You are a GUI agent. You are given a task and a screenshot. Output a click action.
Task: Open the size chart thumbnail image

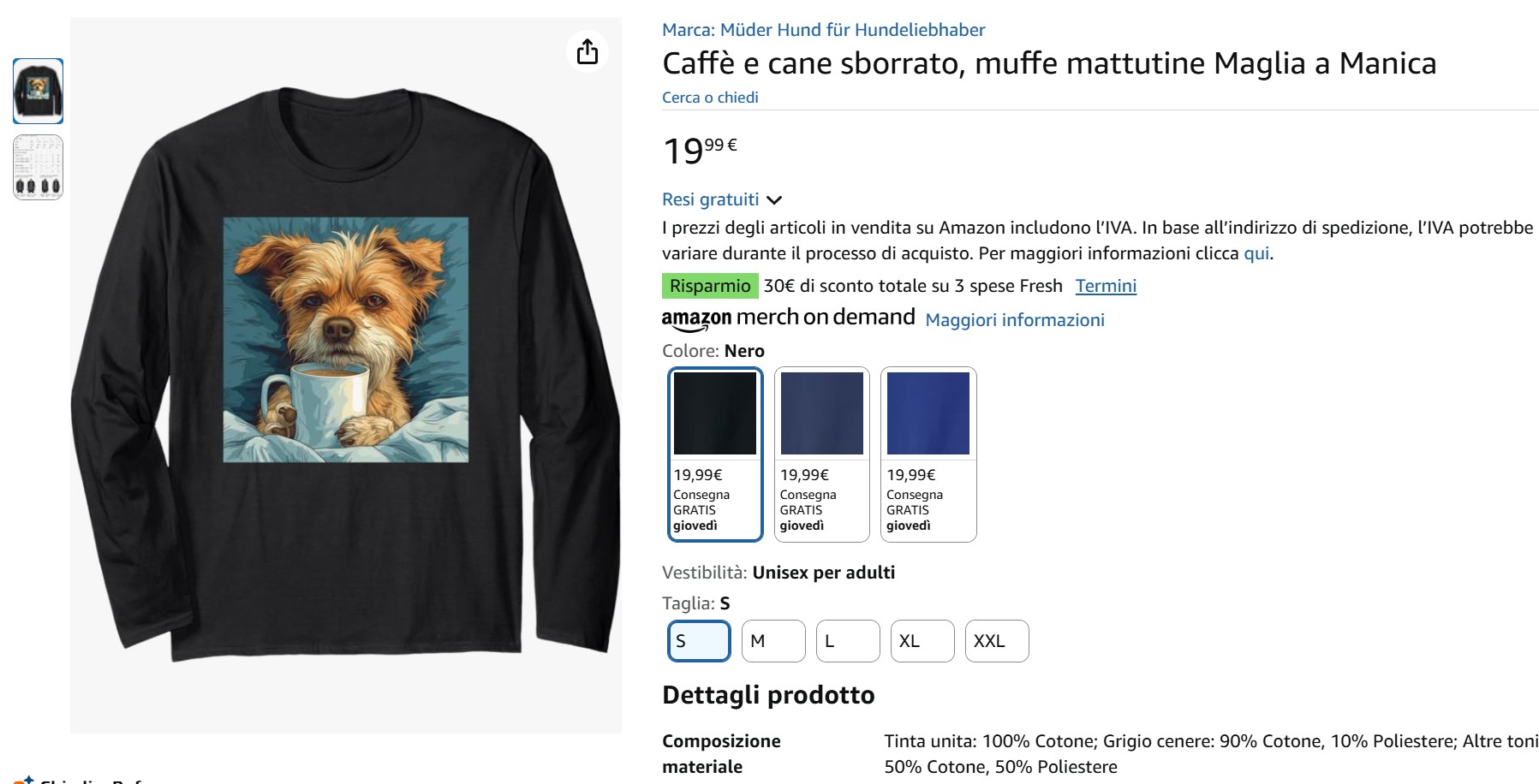38,167
